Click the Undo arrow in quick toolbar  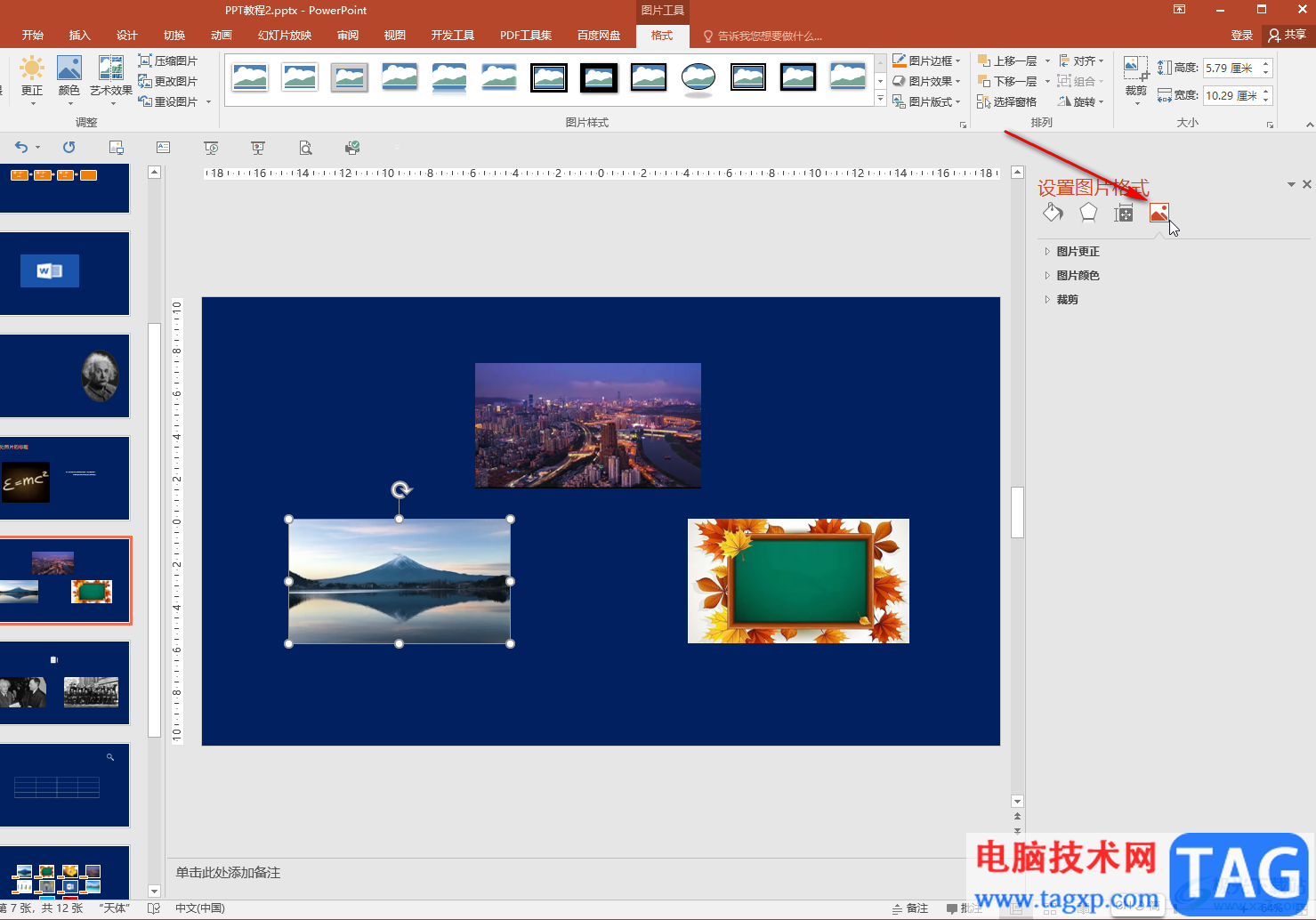[x=21, y=148]
